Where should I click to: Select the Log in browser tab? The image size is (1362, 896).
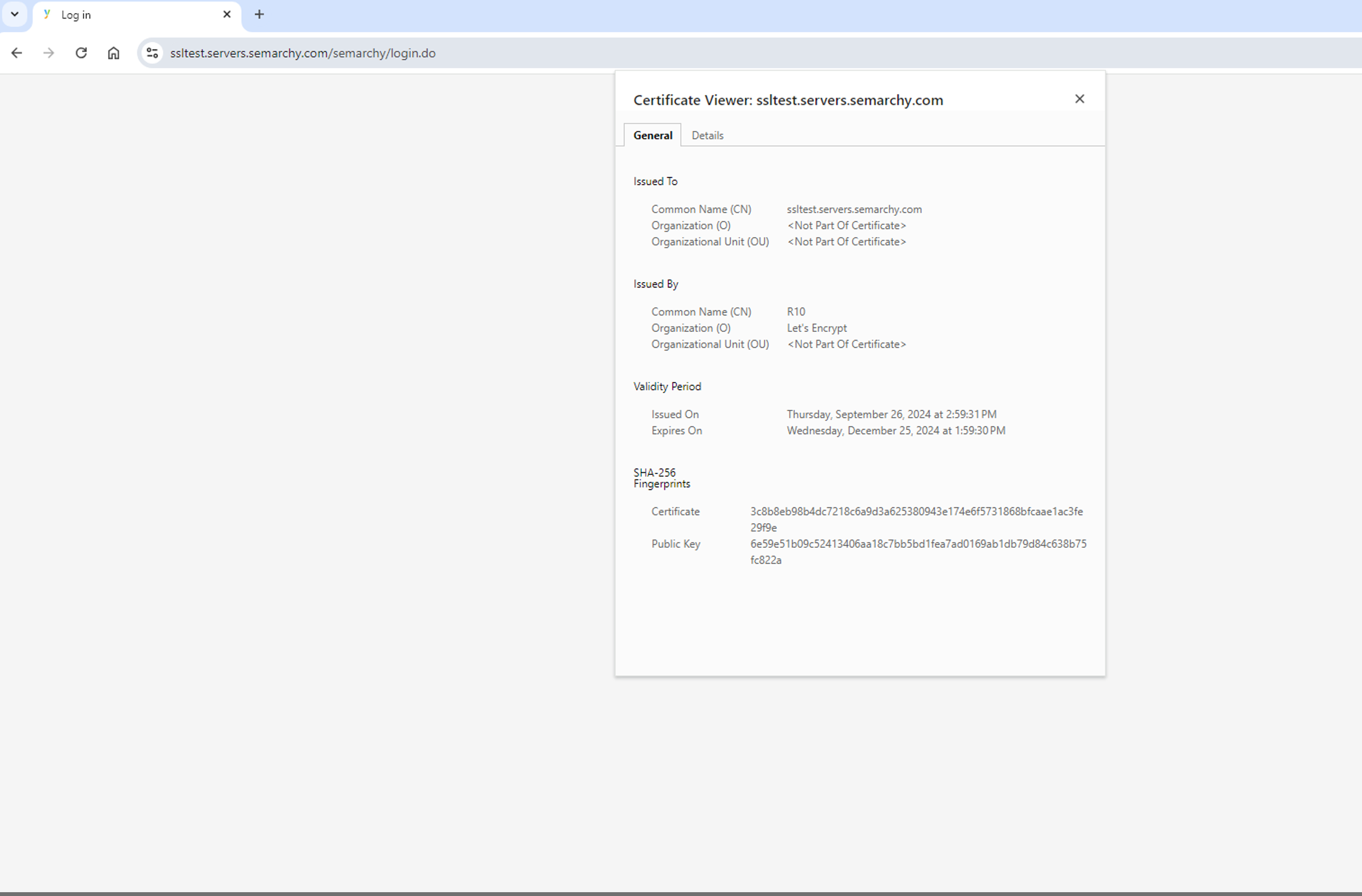132,15
